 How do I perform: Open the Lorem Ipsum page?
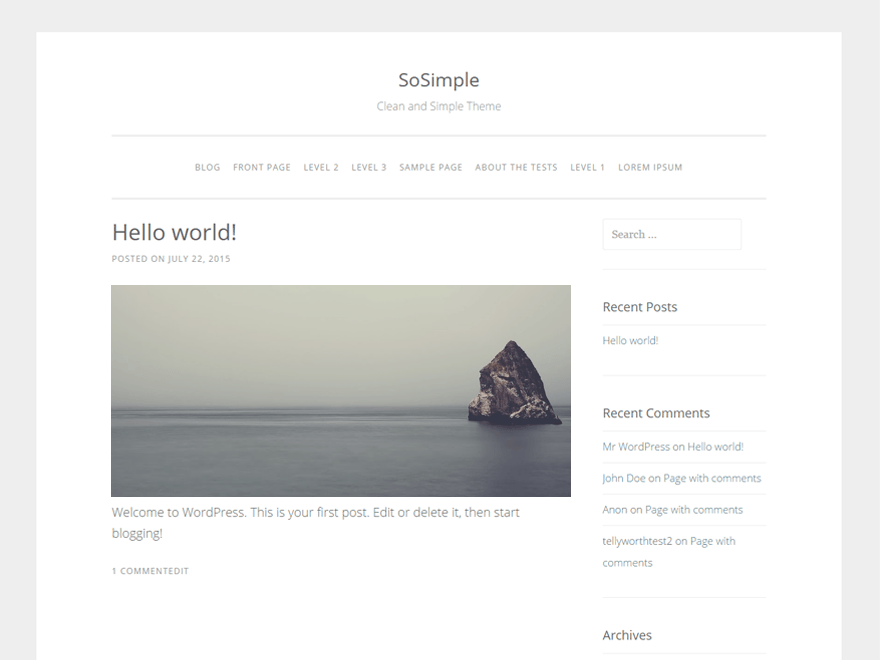650,167
